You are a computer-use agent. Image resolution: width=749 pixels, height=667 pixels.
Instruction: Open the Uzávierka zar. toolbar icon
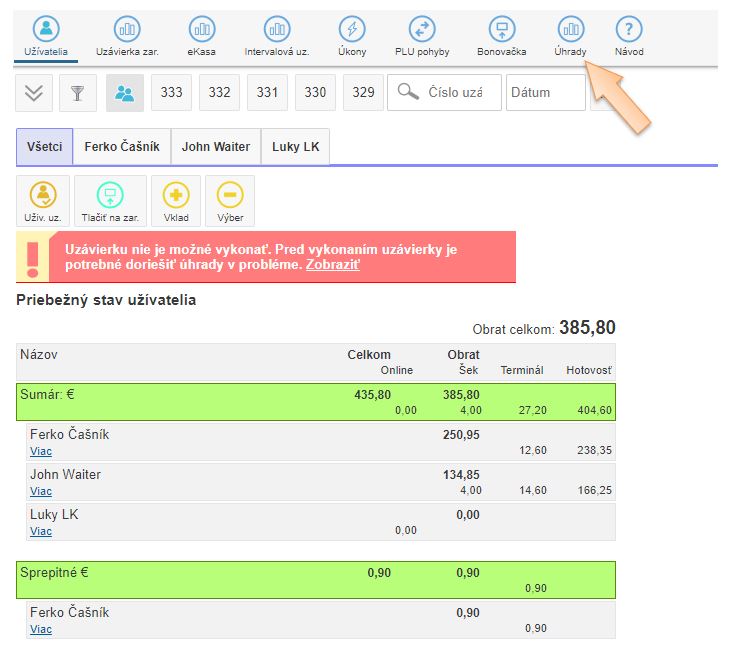click(x=127, y=30)
